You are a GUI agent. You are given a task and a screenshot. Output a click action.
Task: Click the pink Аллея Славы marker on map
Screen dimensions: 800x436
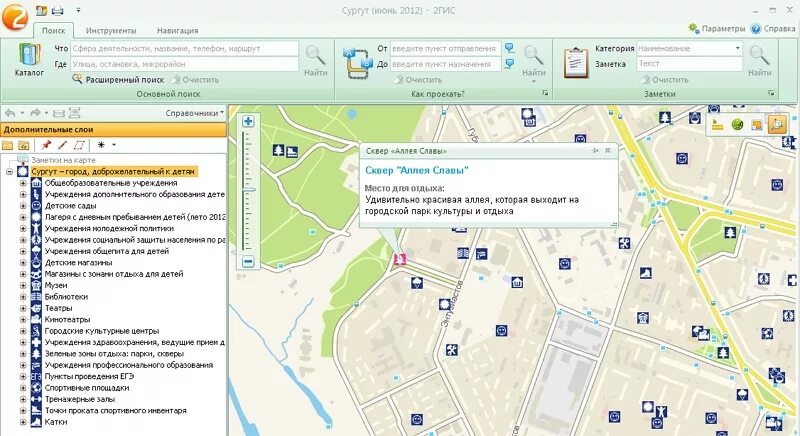[x=399, y=259]
